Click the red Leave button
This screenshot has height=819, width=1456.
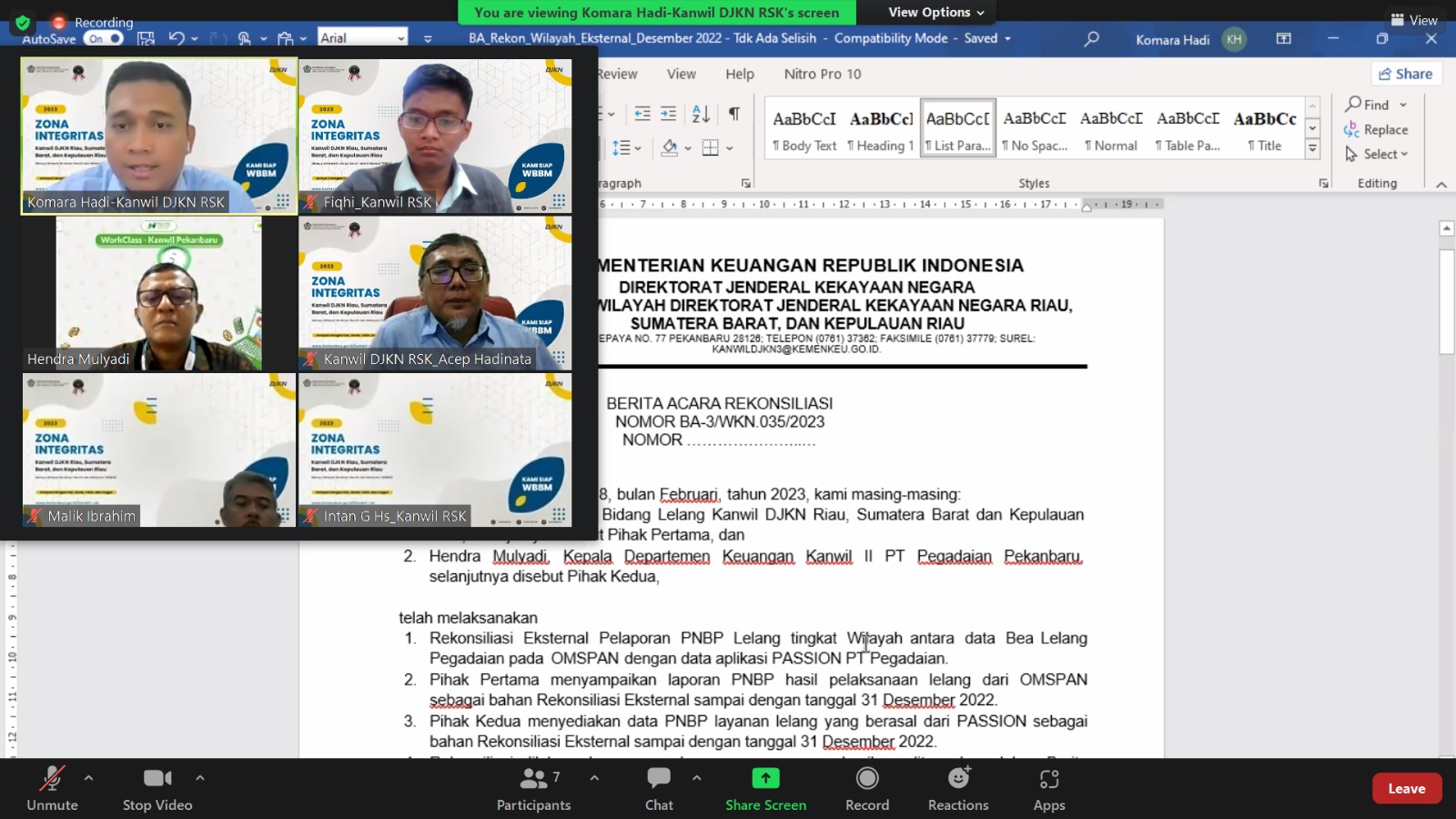tap(1406, 789)
